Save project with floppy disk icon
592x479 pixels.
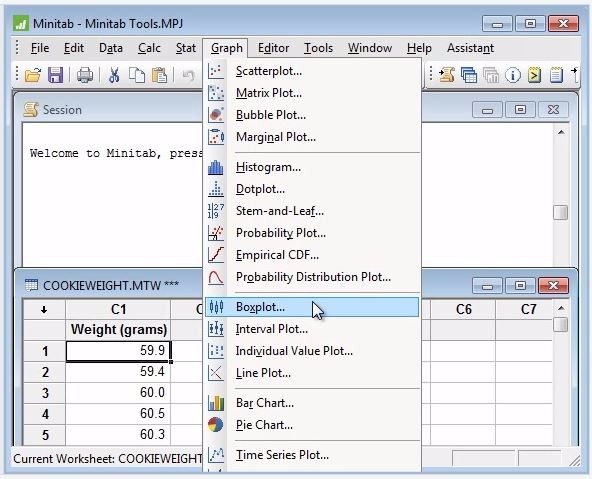(55, 75)
